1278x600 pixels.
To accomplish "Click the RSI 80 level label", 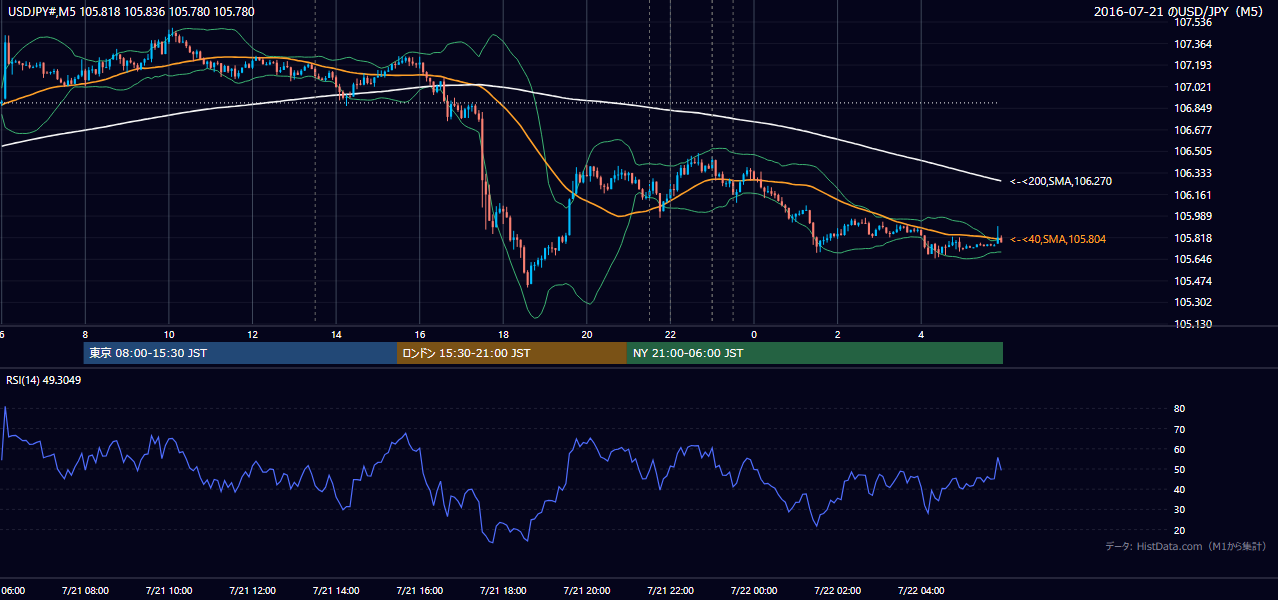I will click(x=1180, y=409).
